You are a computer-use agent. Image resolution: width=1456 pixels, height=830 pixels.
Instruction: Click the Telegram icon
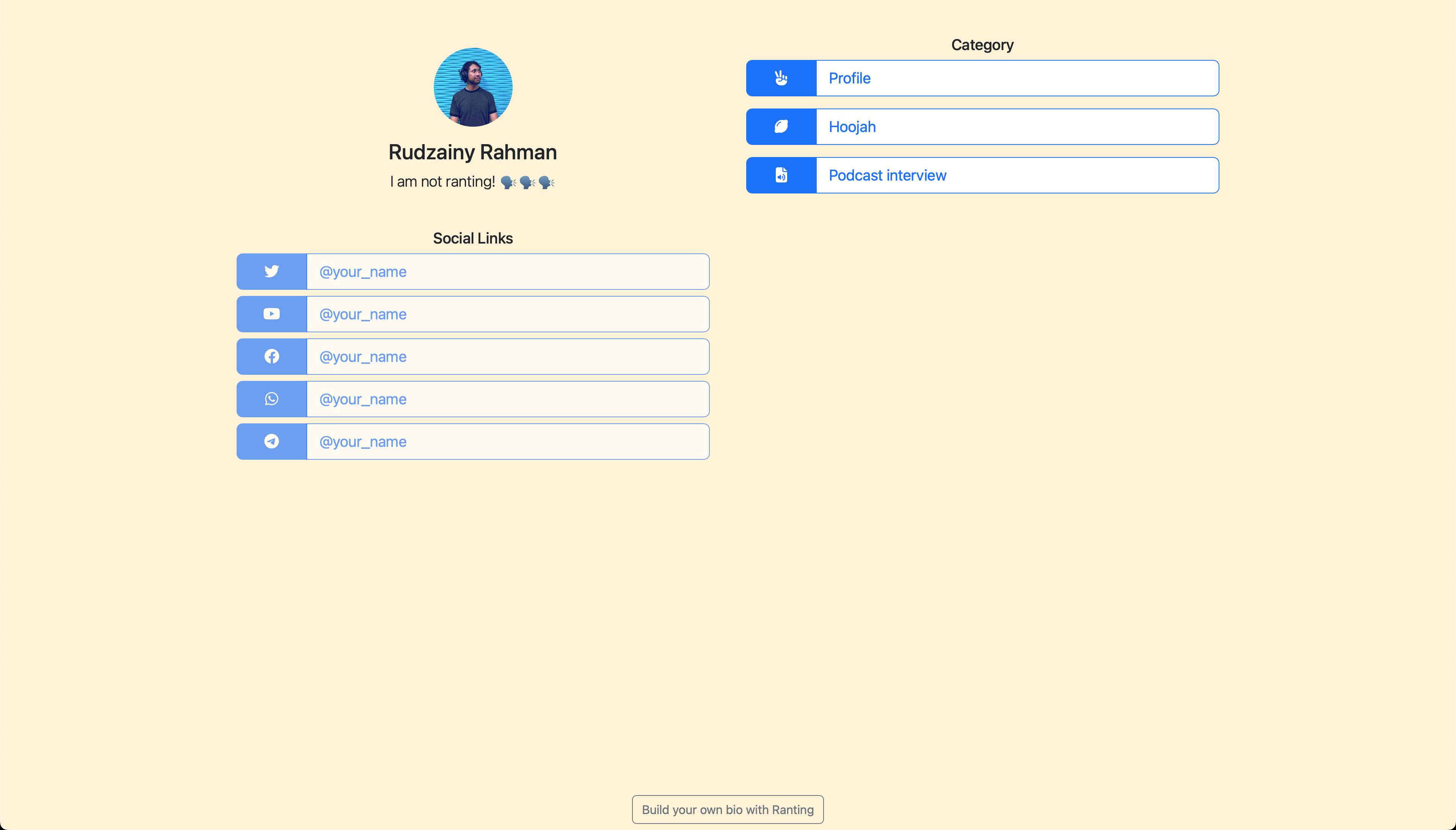271,441
